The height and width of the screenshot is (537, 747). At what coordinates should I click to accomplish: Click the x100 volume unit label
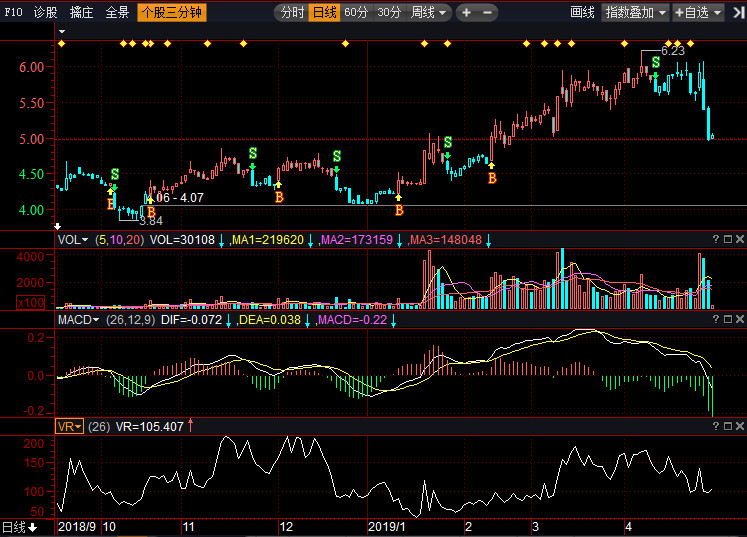(31, 303)
